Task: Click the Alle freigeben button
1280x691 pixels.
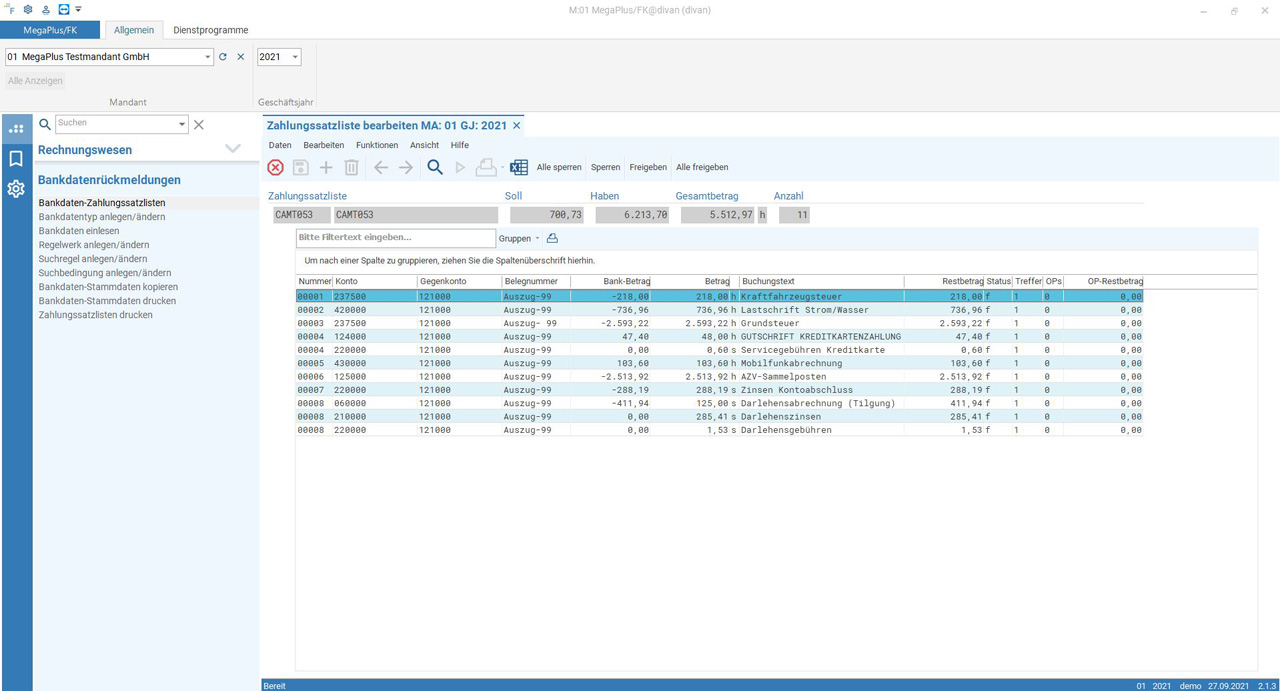Action: [x=702, y=167]
